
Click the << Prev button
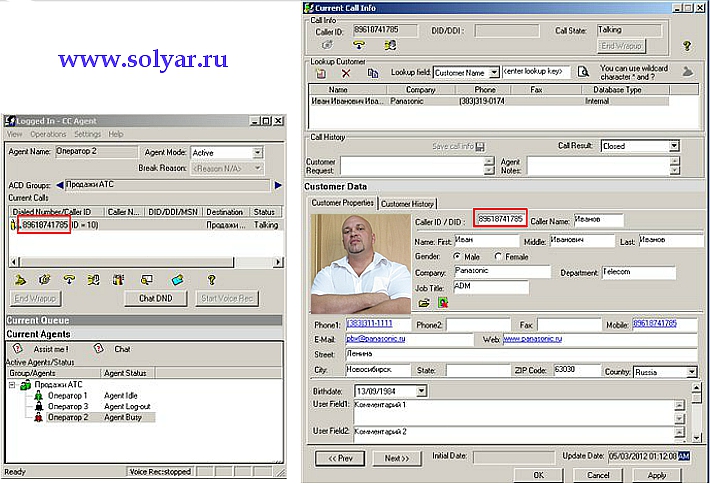pos(340,458)
